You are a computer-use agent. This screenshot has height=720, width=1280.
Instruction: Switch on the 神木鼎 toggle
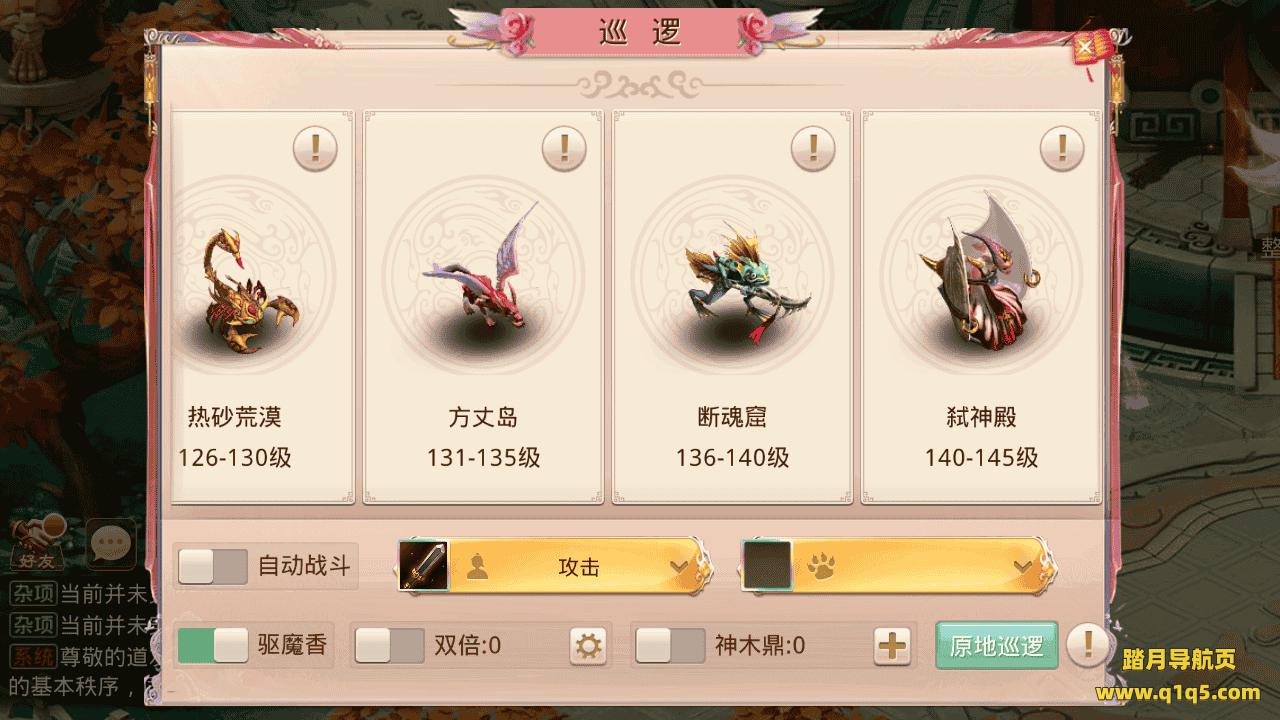click(x=670, y=646)
